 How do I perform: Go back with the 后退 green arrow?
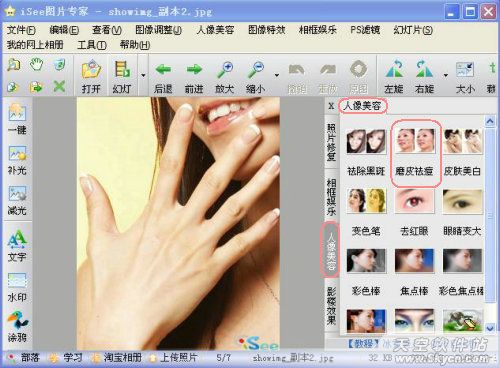[x=163, y=70]
